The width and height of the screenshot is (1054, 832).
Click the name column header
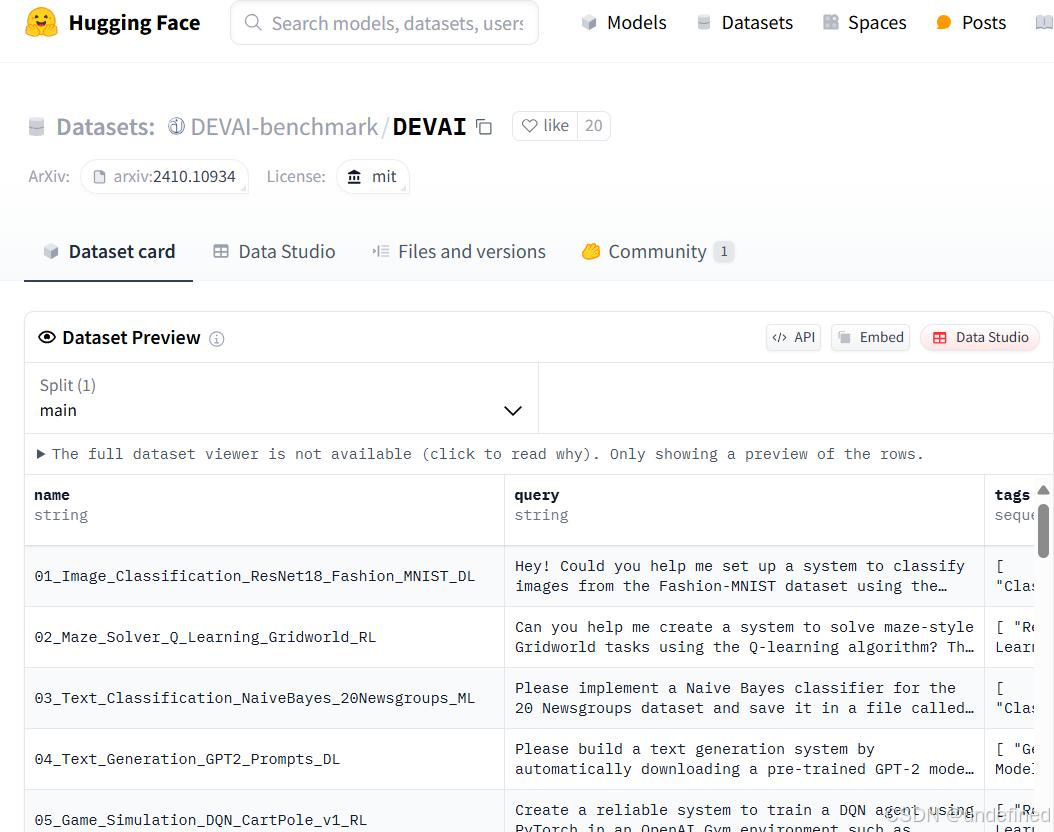(x=264, y=509)
